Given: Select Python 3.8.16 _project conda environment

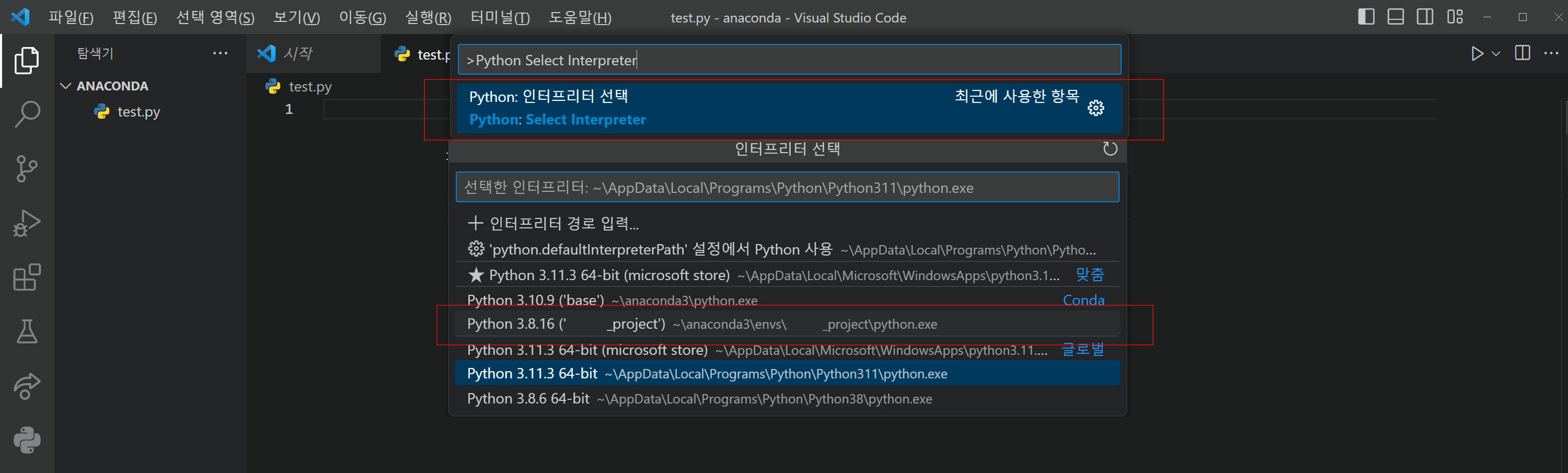Looking at the screenshot, I should [787, 324].
